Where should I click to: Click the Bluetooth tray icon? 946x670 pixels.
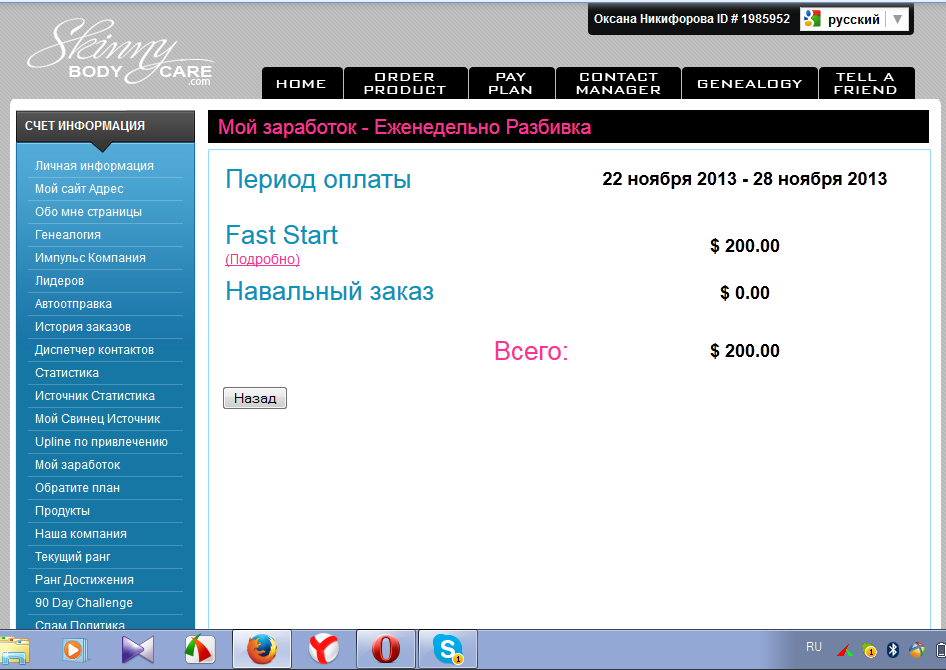coord(893,650)
